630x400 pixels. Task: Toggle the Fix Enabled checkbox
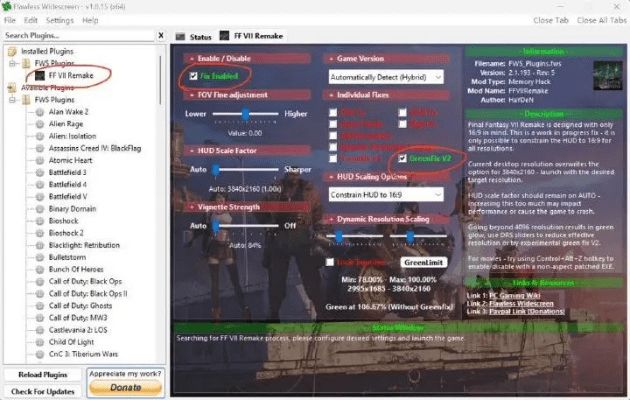pyautogui.click(x=193, y=76)
